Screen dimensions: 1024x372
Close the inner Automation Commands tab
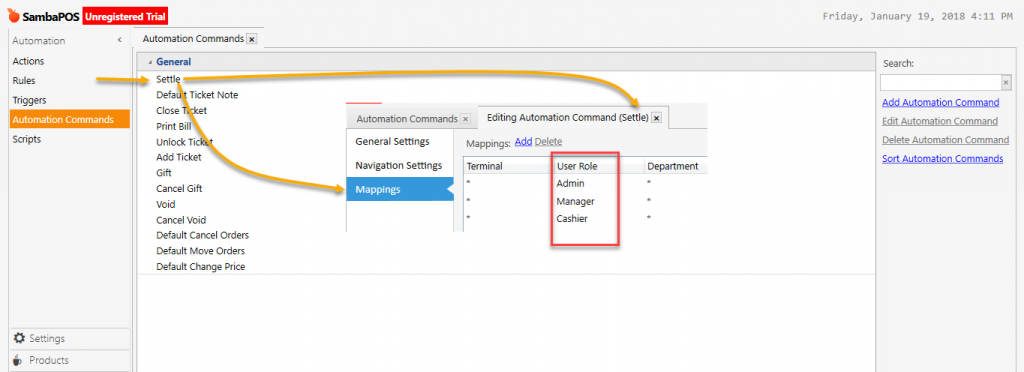465,119
